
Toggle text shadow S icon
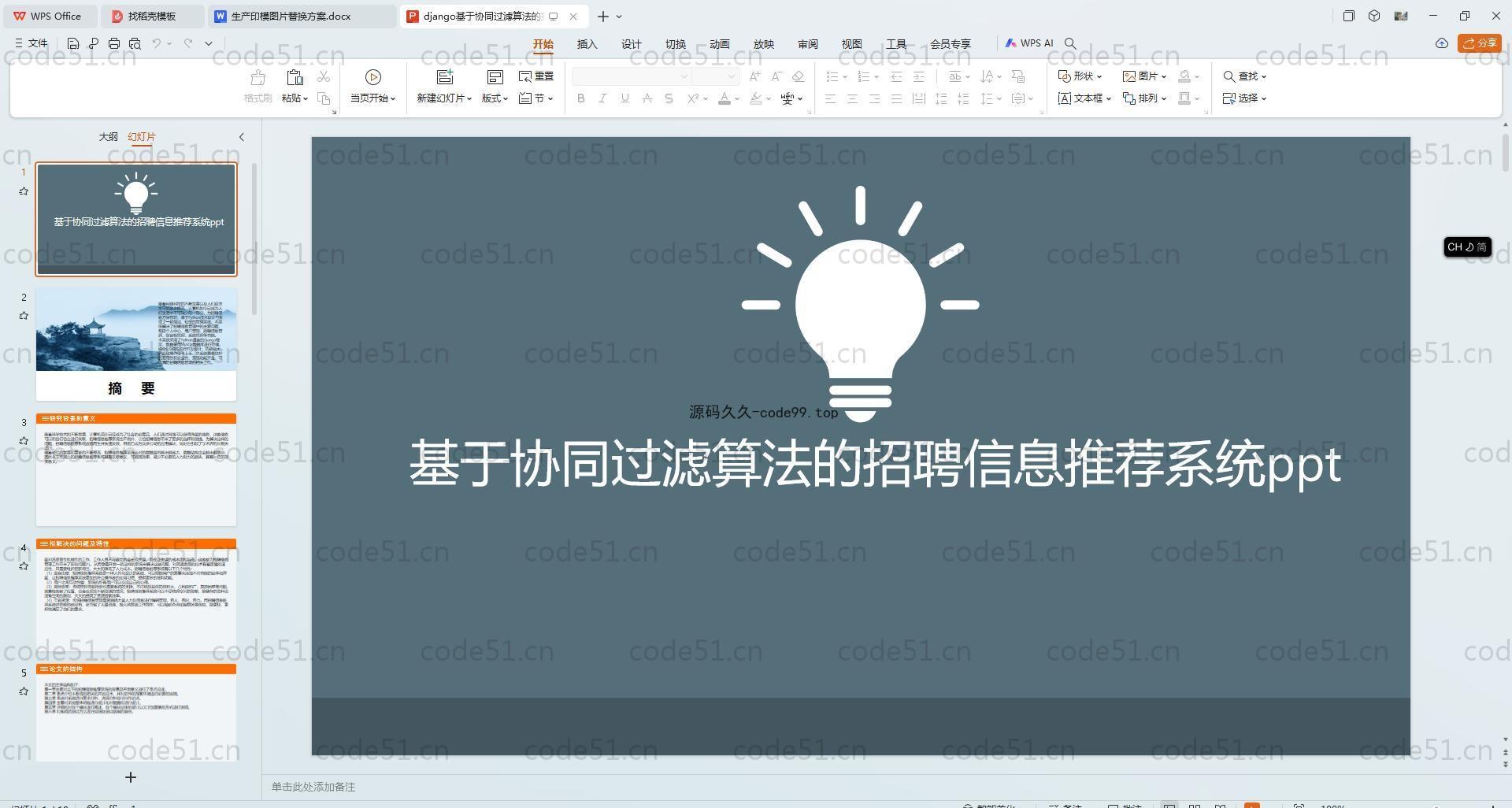point(669,98)
